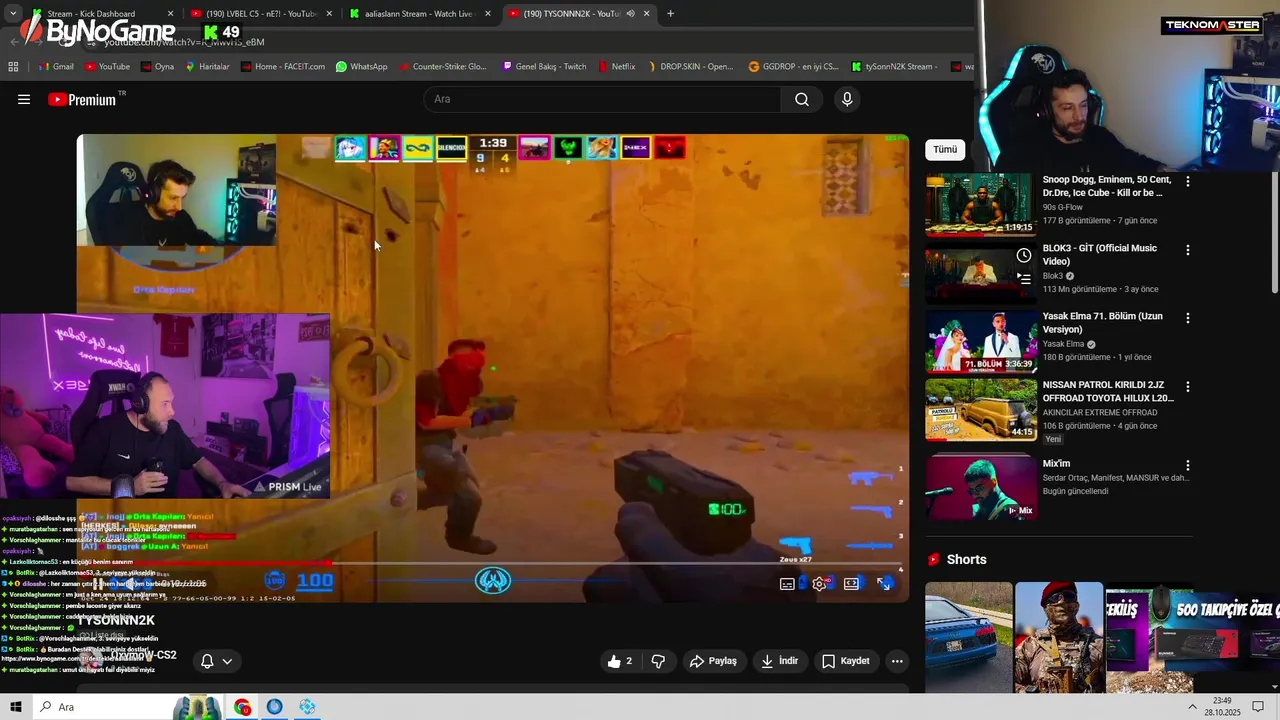Switch to aaliaslann Stream Kick tab

coord(418,14)
